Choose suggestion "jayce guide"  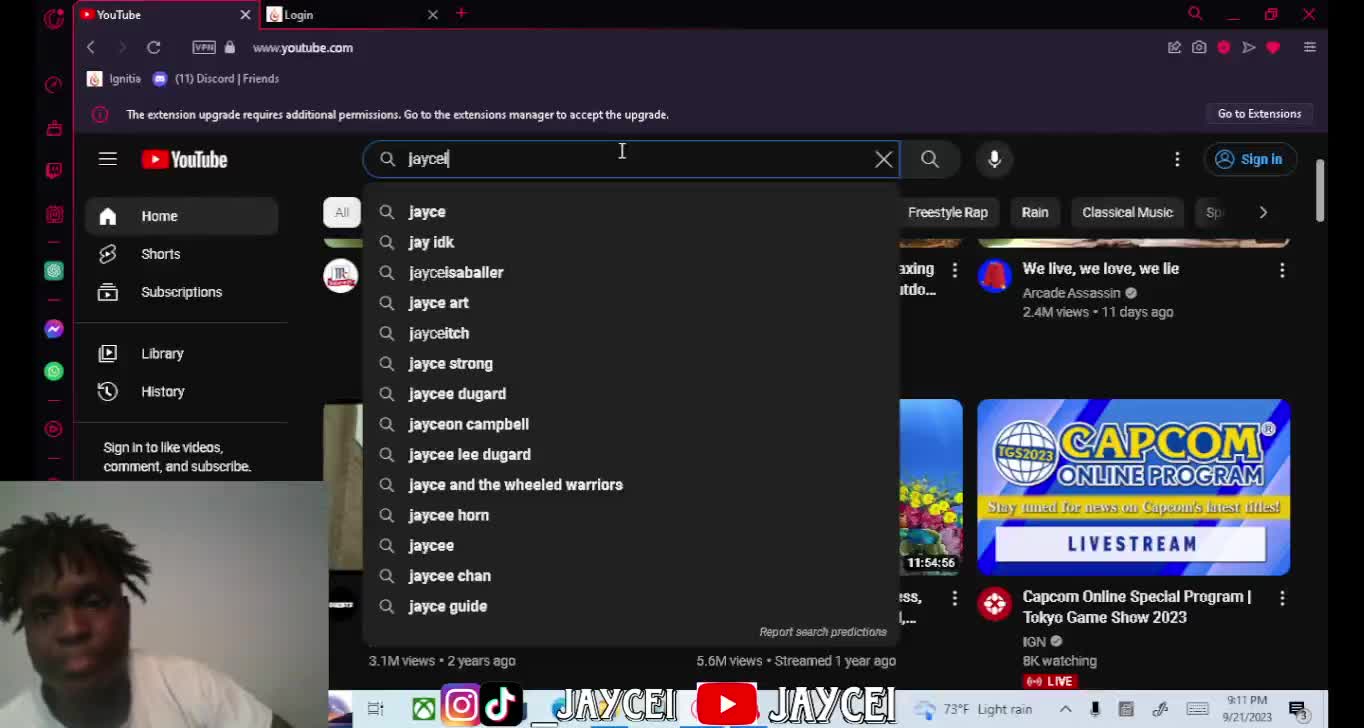pos(630,606)
